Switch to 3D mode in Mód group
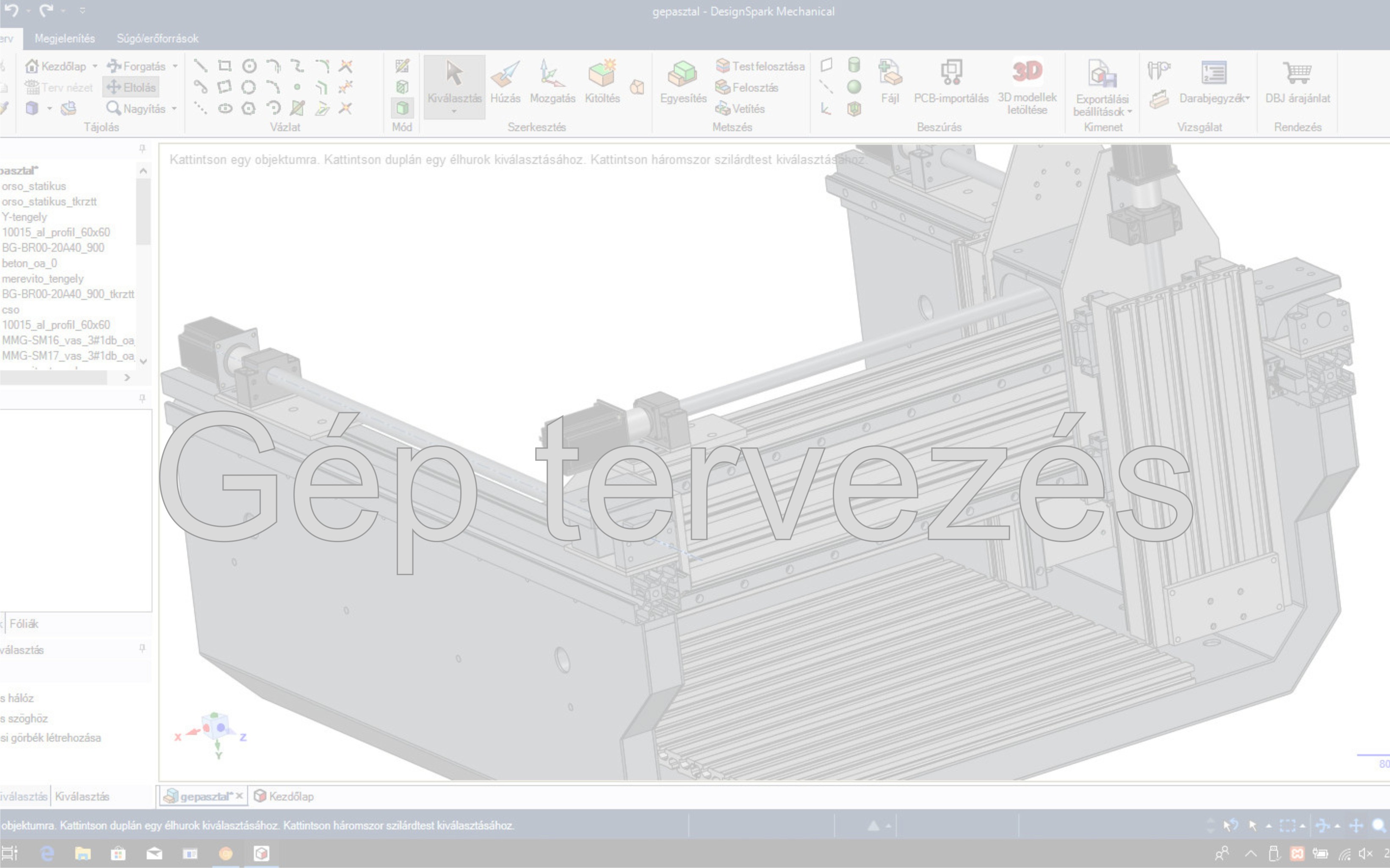The image size is (1390, 868). [x=402, y=108]
